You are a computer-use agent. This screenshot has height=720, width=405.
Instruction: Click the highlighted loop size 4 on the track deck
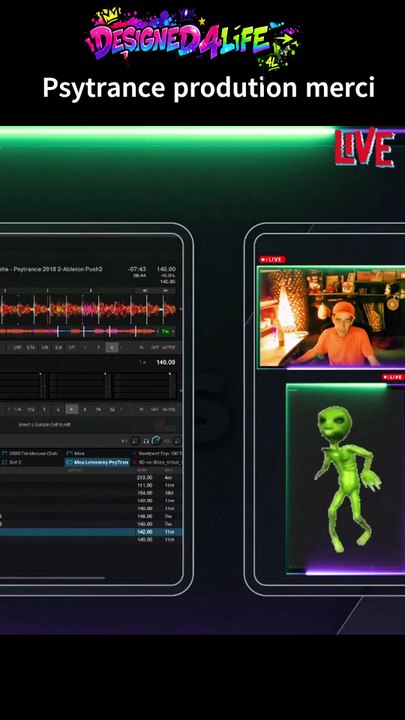point(112,348)
